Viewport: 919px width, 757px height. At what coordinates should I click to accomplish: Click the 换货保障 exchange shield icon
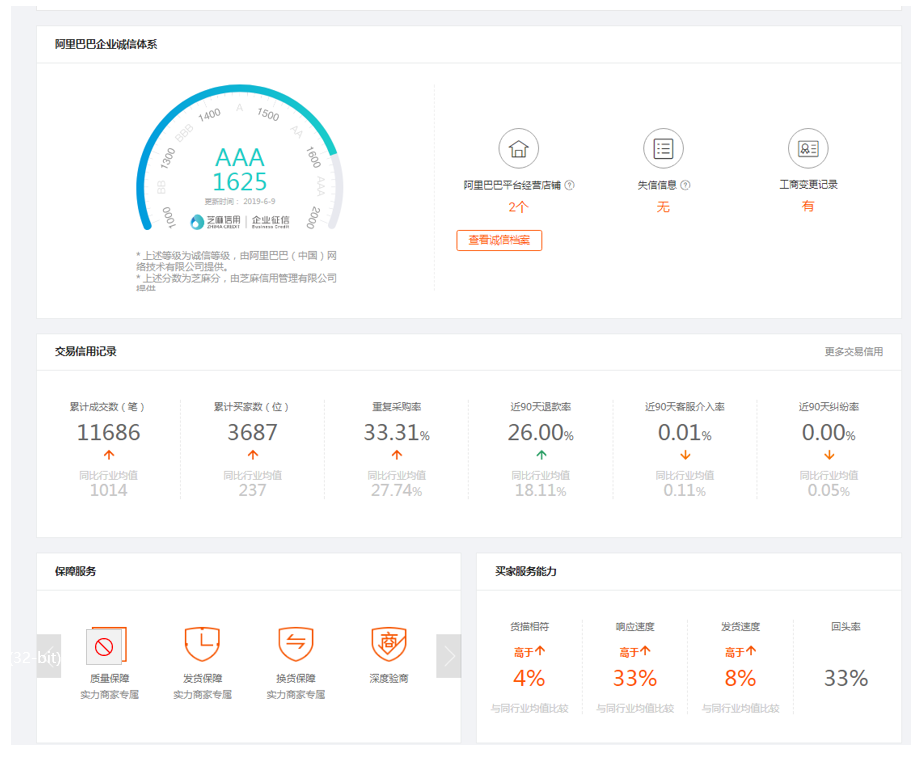296,645
